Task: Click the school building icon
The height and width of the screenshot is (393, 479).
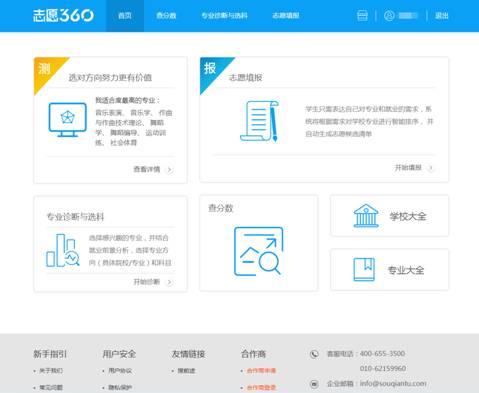Action: pos(366,216)
